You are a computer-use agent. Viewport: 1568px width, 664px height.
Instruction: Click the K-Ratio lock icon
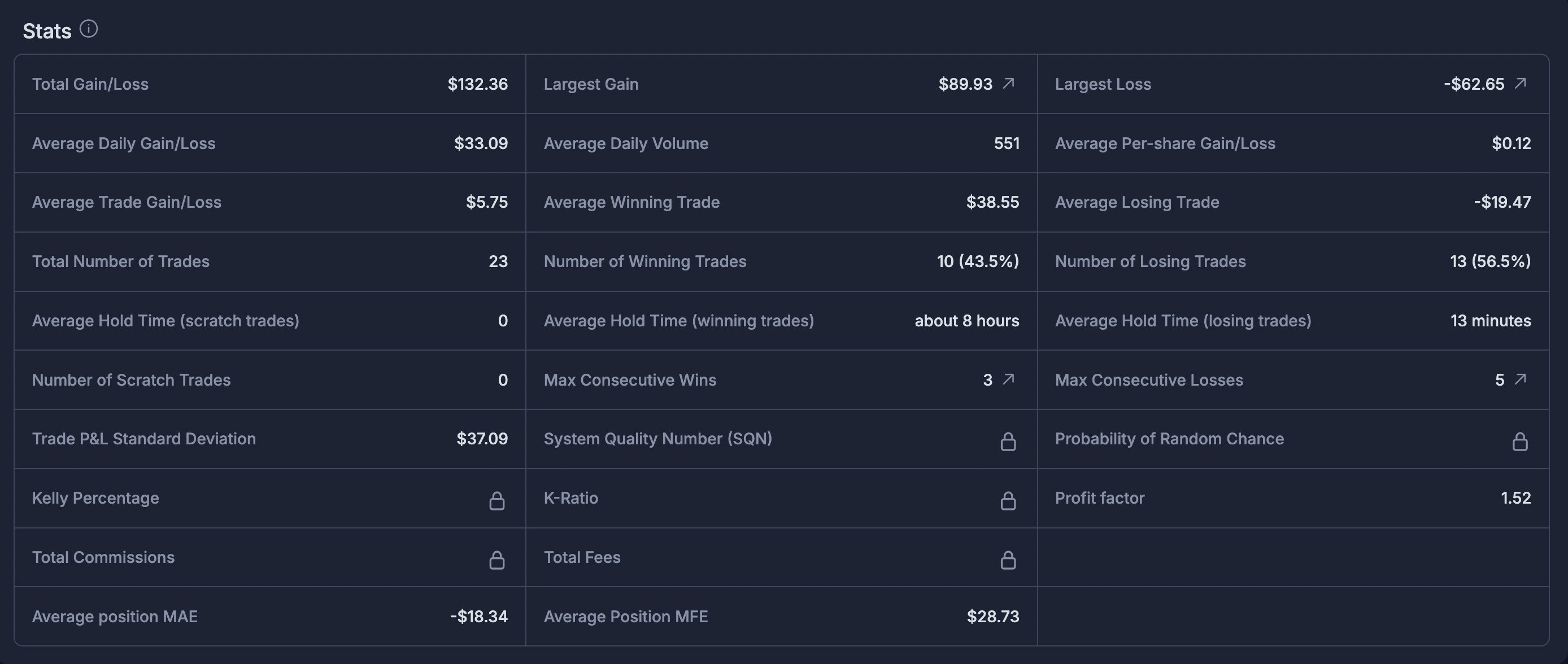click(x=1008, y=501)
